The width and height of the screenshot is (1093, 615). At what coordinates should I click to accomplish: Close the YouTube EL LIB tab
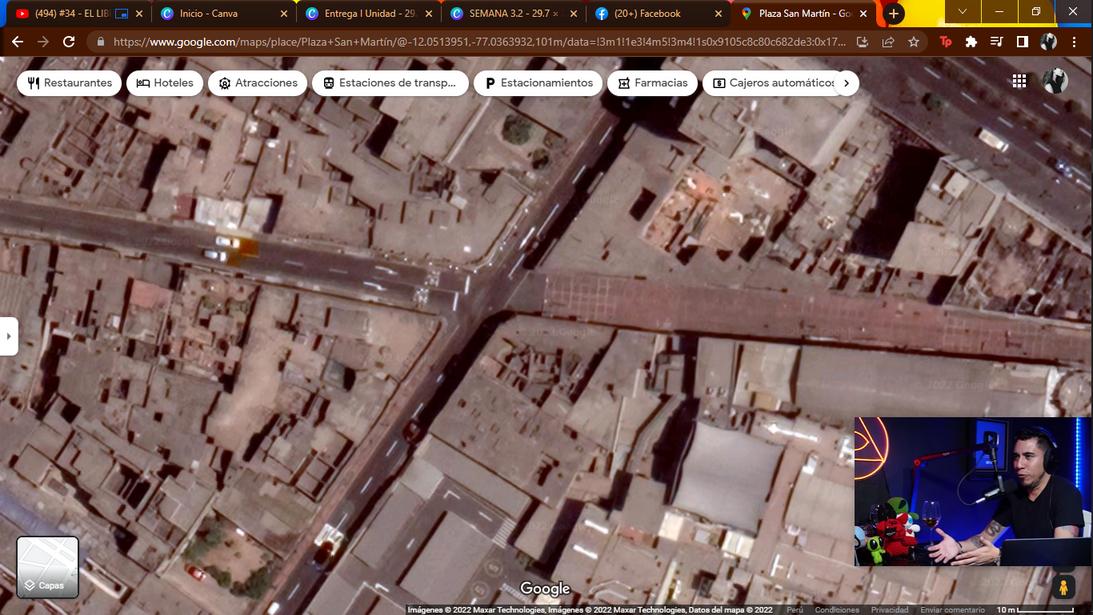pyautogui.click(x=139, y=13)
